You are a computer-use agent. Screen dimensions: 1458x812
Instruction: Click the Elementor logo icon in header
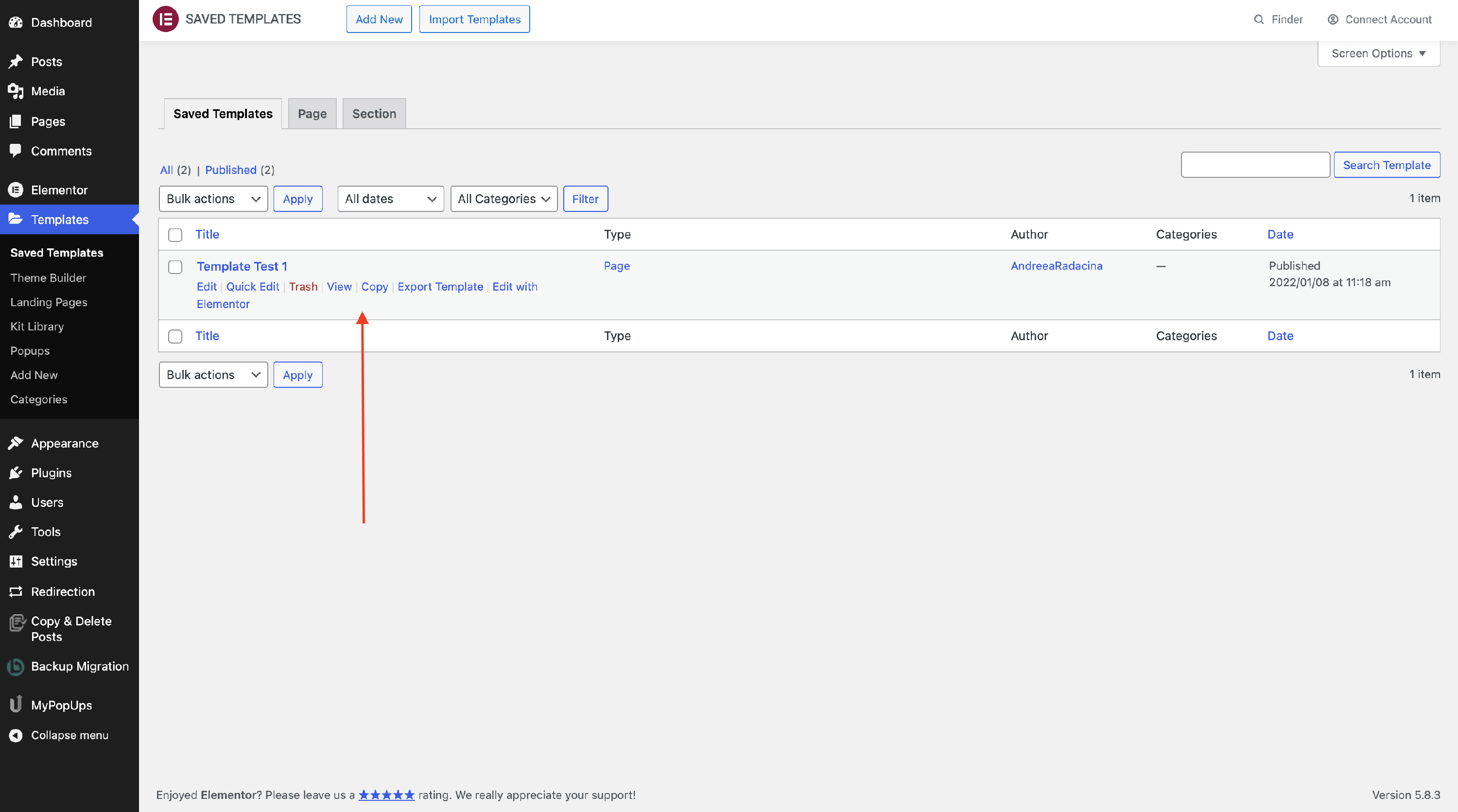pos(165,19)
